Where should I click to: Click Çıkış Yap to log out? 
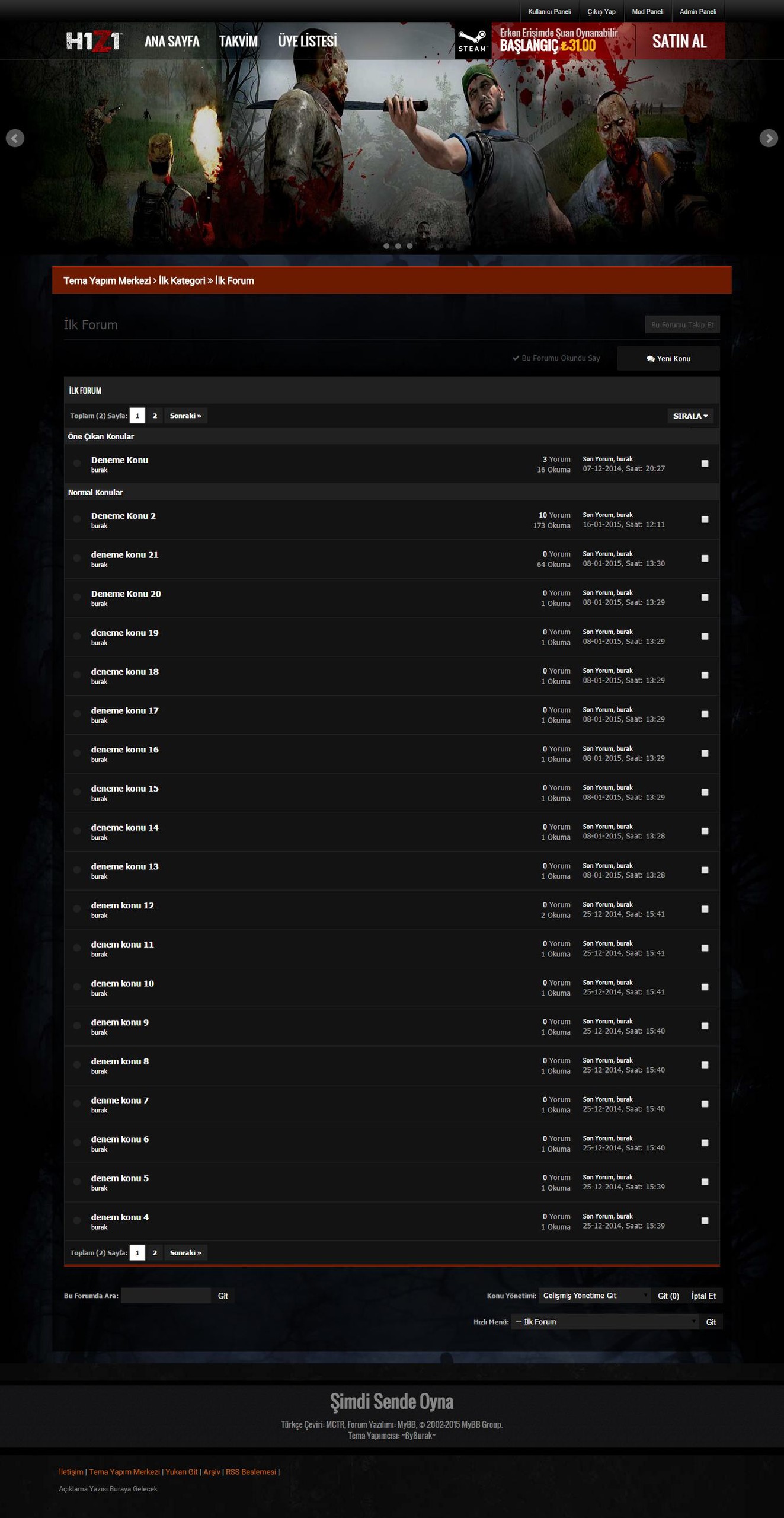(601, 12)
